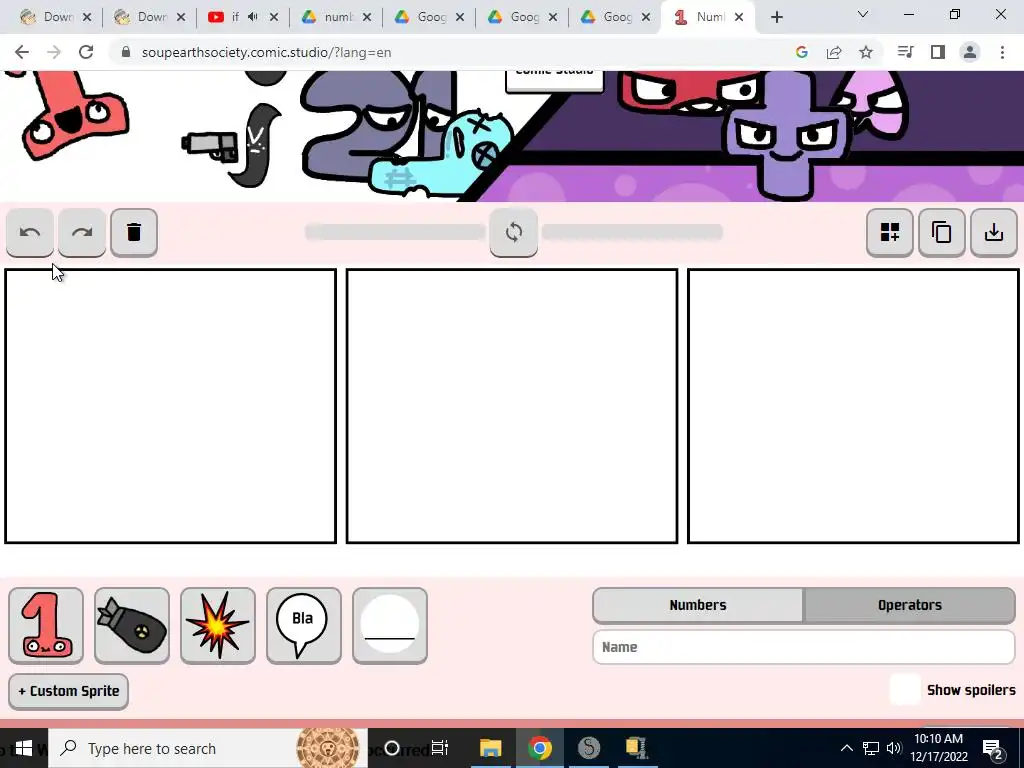Viewport: 1024px width, 768px height.
Task: Open the notification center
Action: pyautogui.click(x=993, y=749)
